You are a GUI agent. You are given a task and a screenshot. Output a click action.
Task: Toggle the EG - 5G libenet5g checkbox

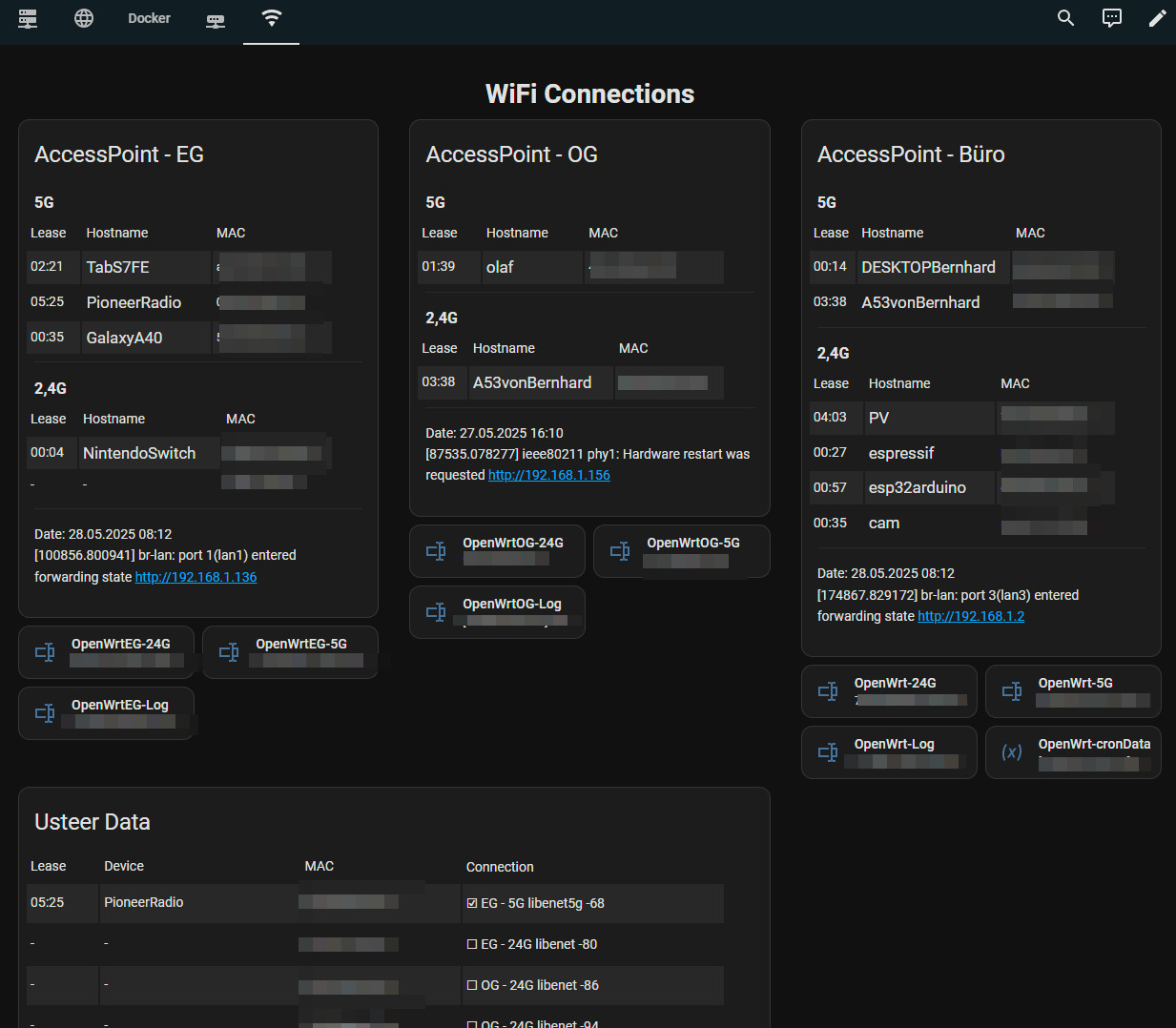(x=472, y=903)
